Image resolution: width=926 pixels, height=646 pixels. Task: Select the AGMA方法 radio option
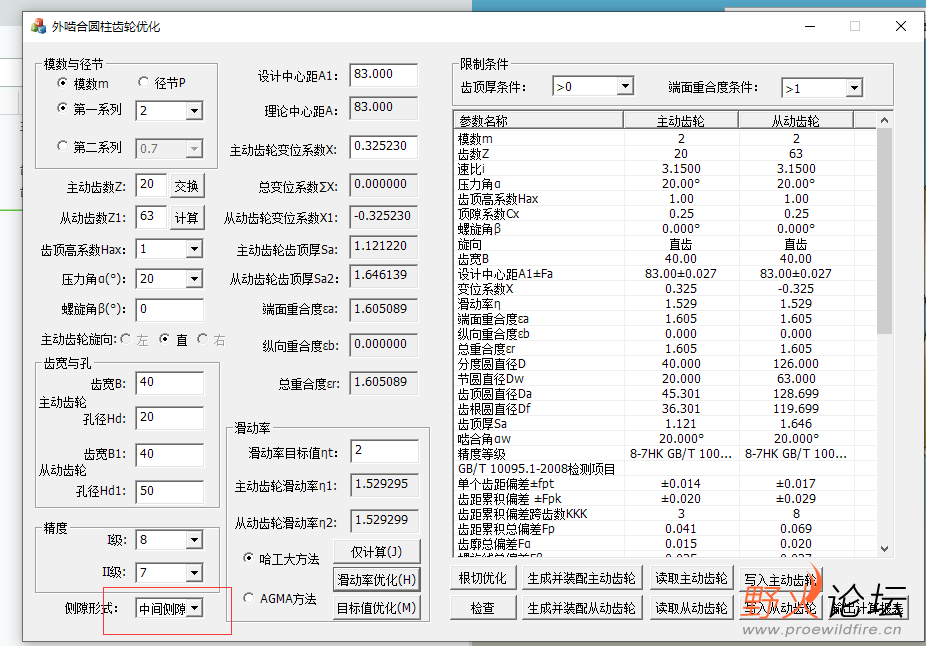click(249, 598)
